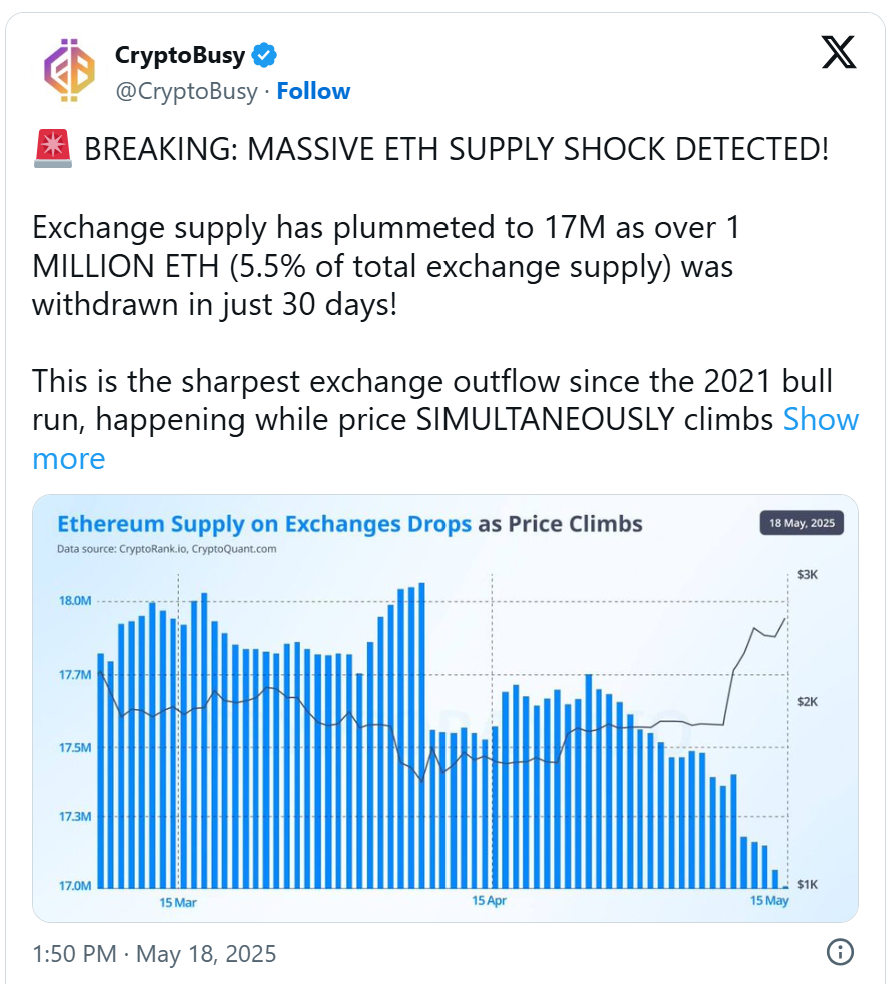Open the tweet info circle icon
888x984 pixels.
click(840, 952)
